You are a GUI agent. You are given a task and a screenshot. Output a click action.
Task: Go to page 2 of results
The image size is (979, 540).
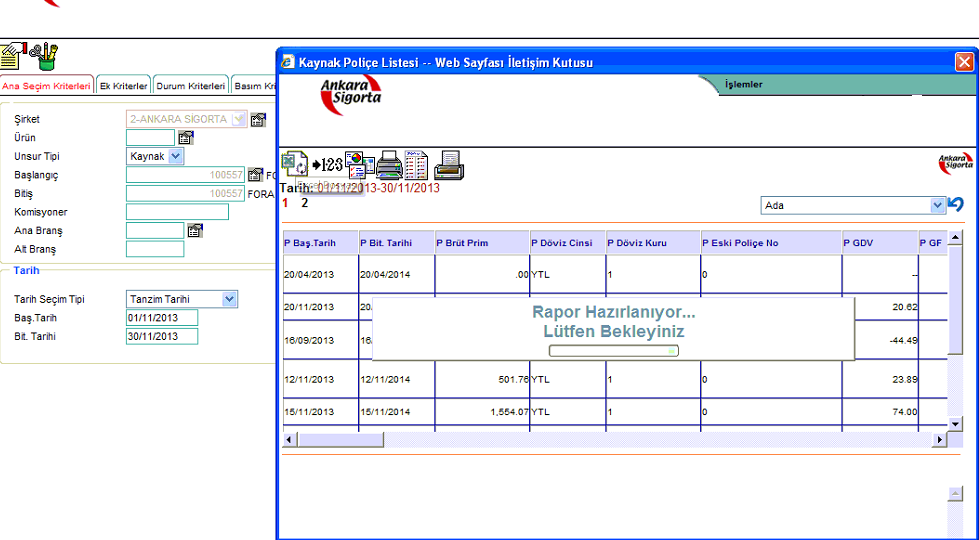click(x=305, y=203)
